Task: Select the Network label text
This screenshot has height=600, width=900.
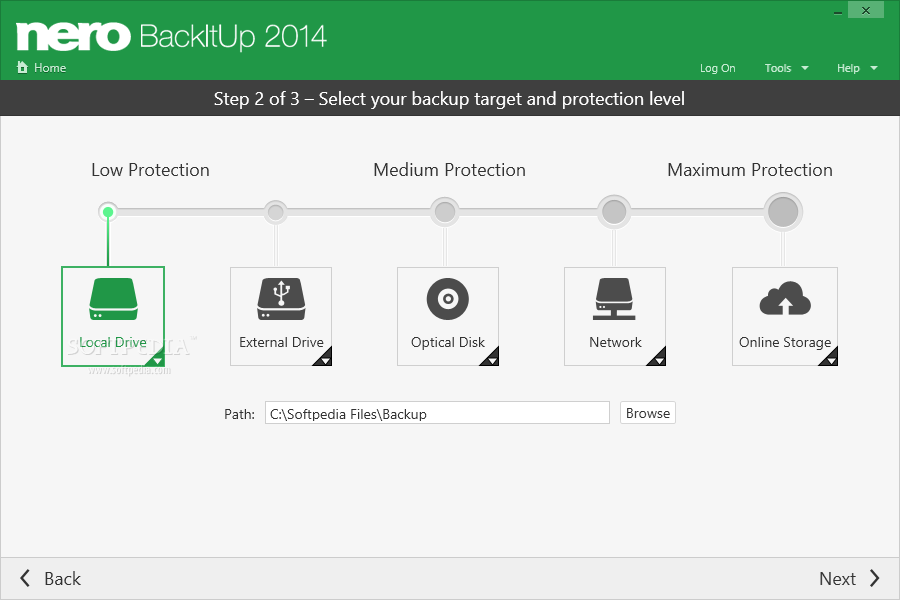Action: pyautogui.click(x=615, y=342)
